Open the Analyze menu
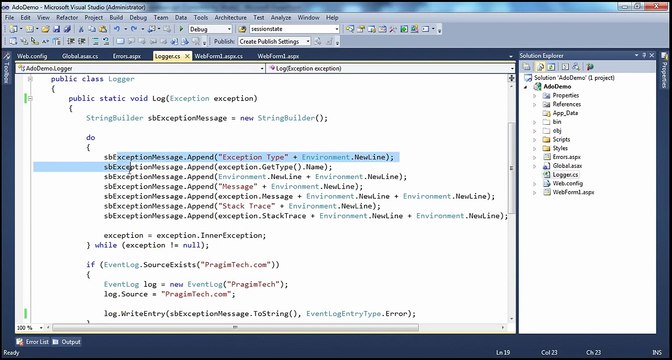The height and width of the screenshot is (360, 672). 281,18
